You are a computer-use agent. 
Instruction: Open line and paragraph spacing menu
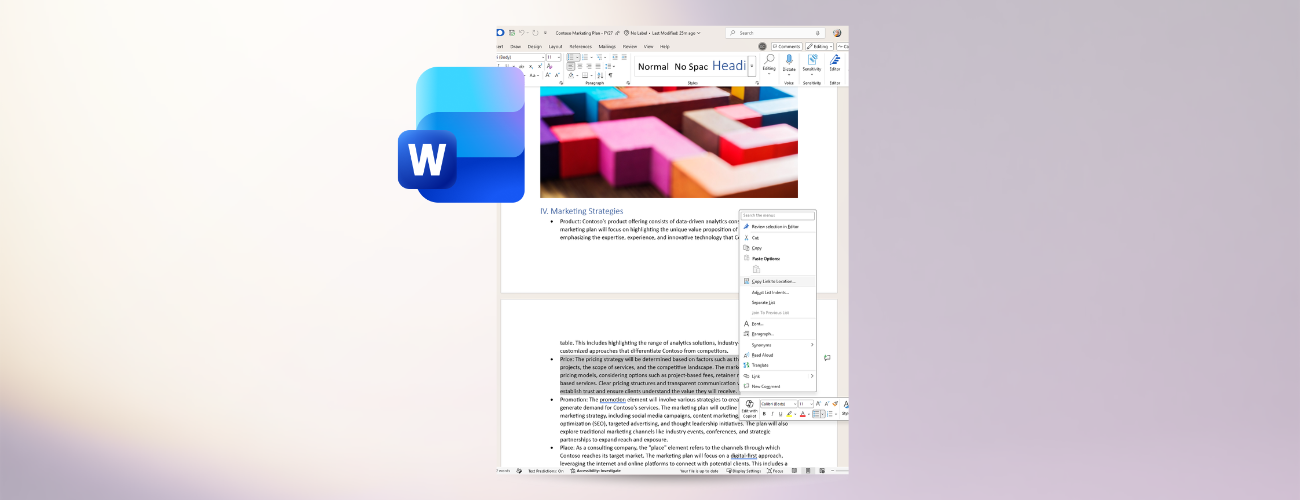point(608,66)
